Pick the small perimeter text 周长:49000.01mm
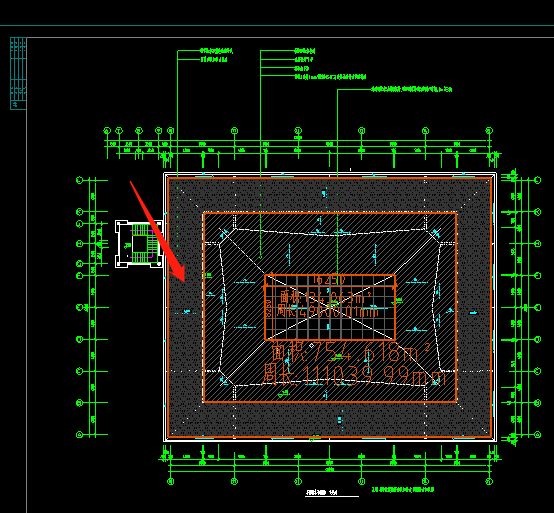Viewport: 554px width, 513px height. (x=327, y=311)
